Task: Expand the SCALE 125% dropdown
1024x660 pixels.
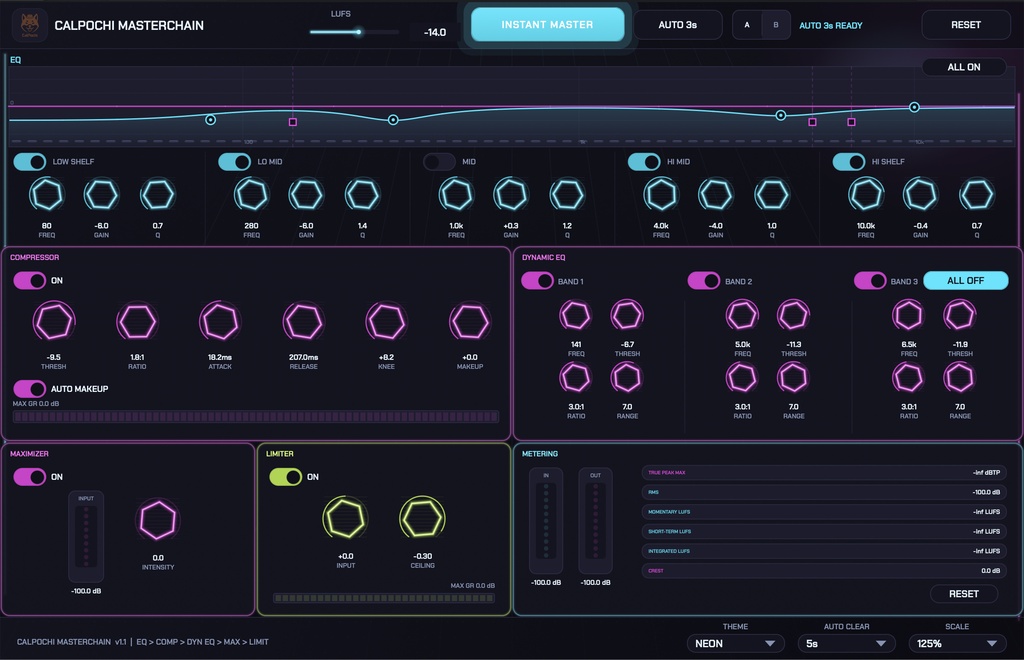Action: pyautogui.click(x=957, y=643)
